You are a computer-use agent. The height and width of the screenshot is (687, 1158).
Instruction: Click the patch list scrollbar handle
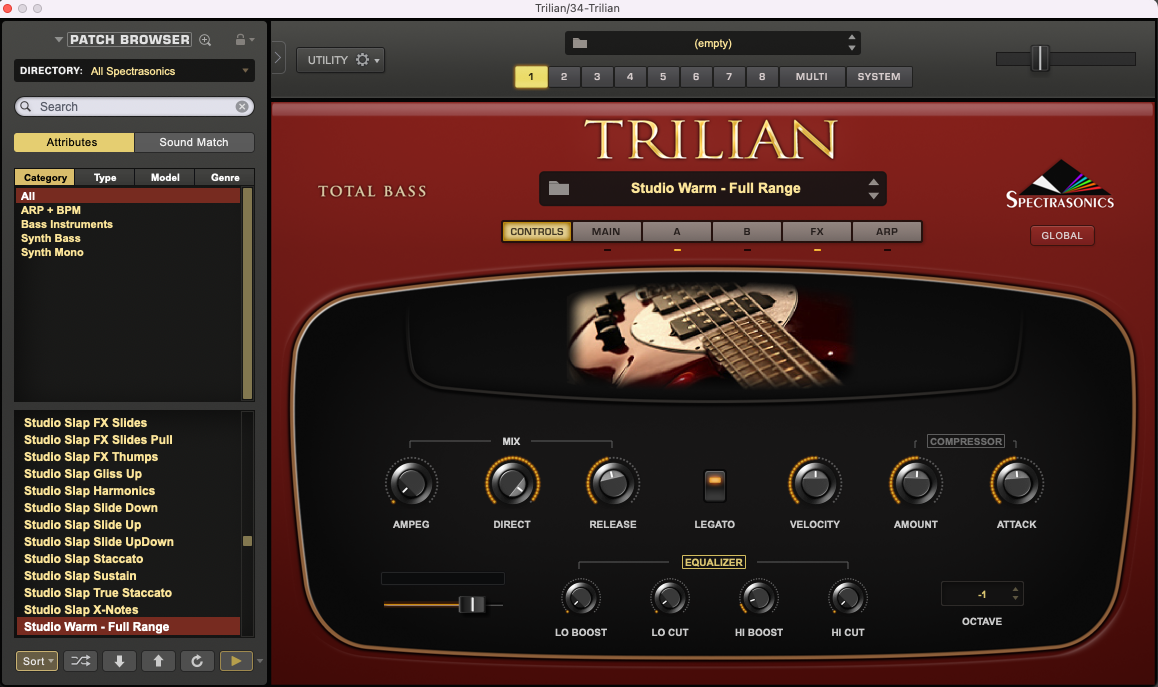247,541
